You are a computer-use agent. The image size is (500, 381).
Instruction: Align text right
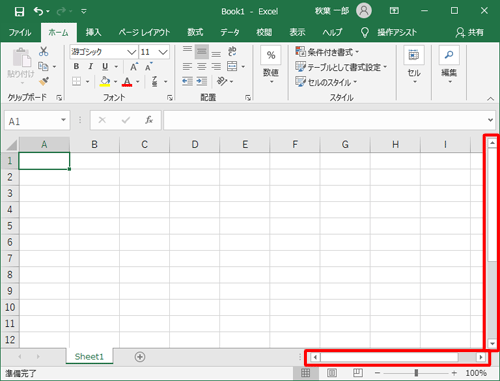216,67
